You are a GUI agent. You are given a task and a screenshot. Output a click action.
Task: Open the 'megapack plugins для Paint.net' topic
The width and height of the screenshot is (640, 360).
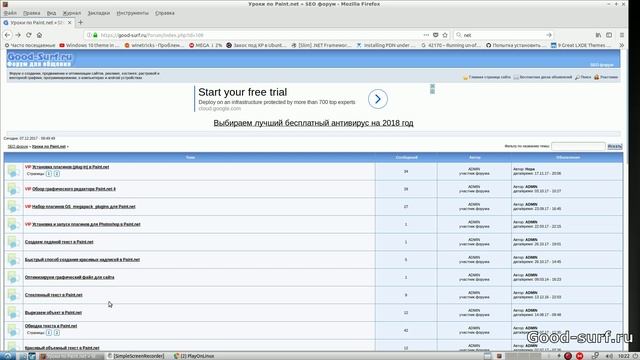(83, 207)
